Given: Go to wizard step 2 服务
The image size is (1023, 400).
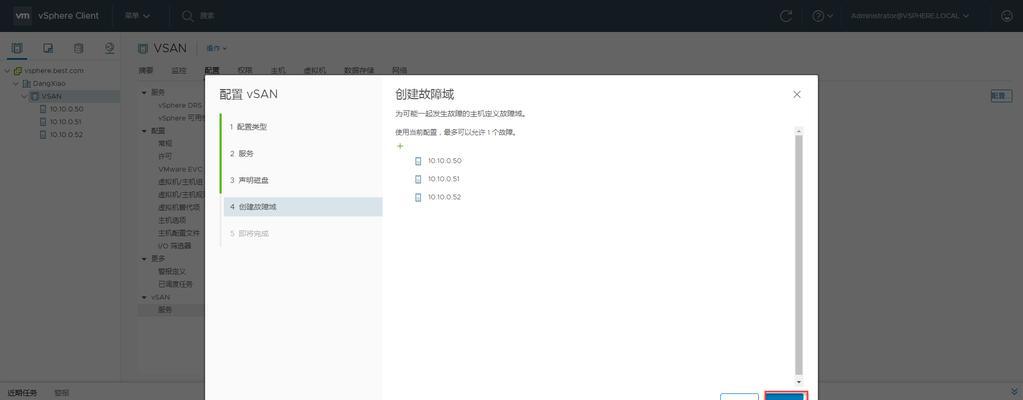Looking at the screenshot, I should 241,153.
